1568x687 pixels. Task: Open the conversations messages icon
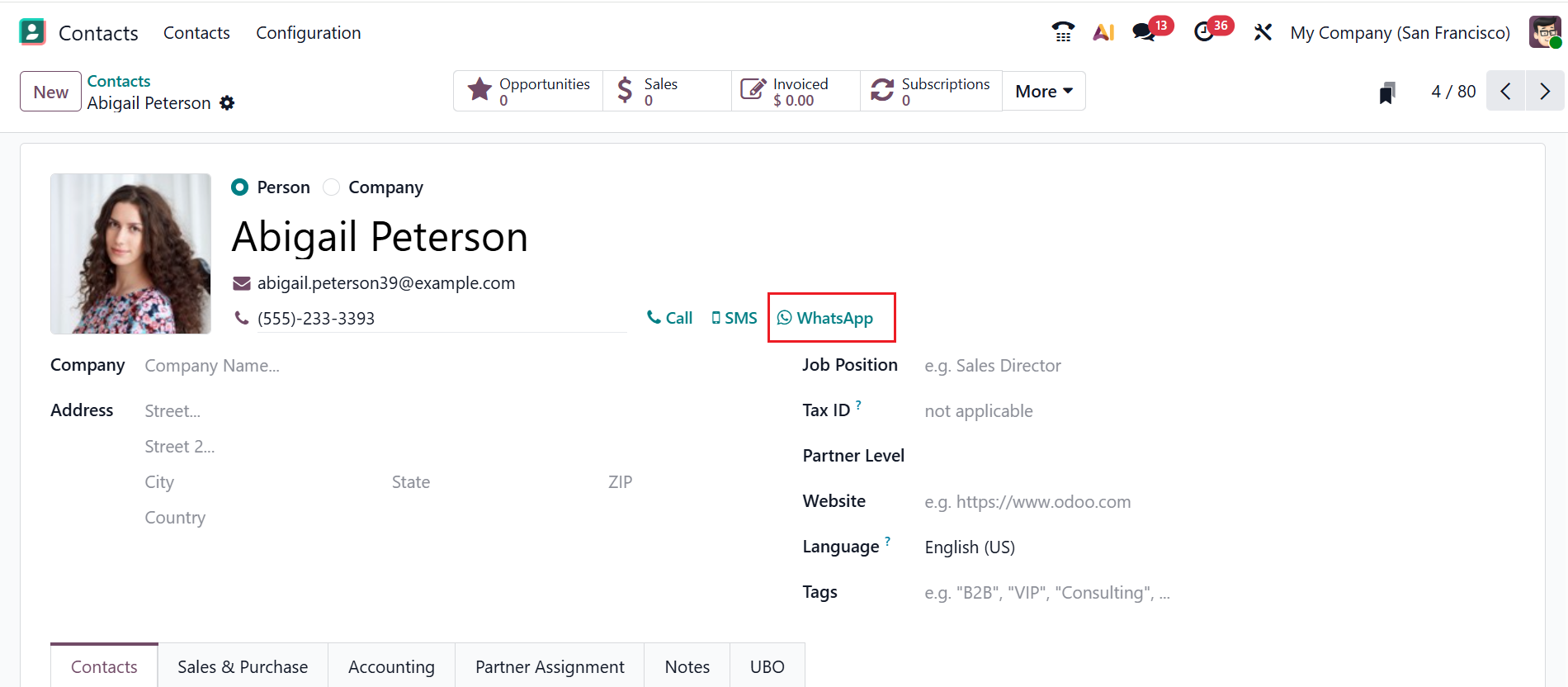[x=1144, y=32]
